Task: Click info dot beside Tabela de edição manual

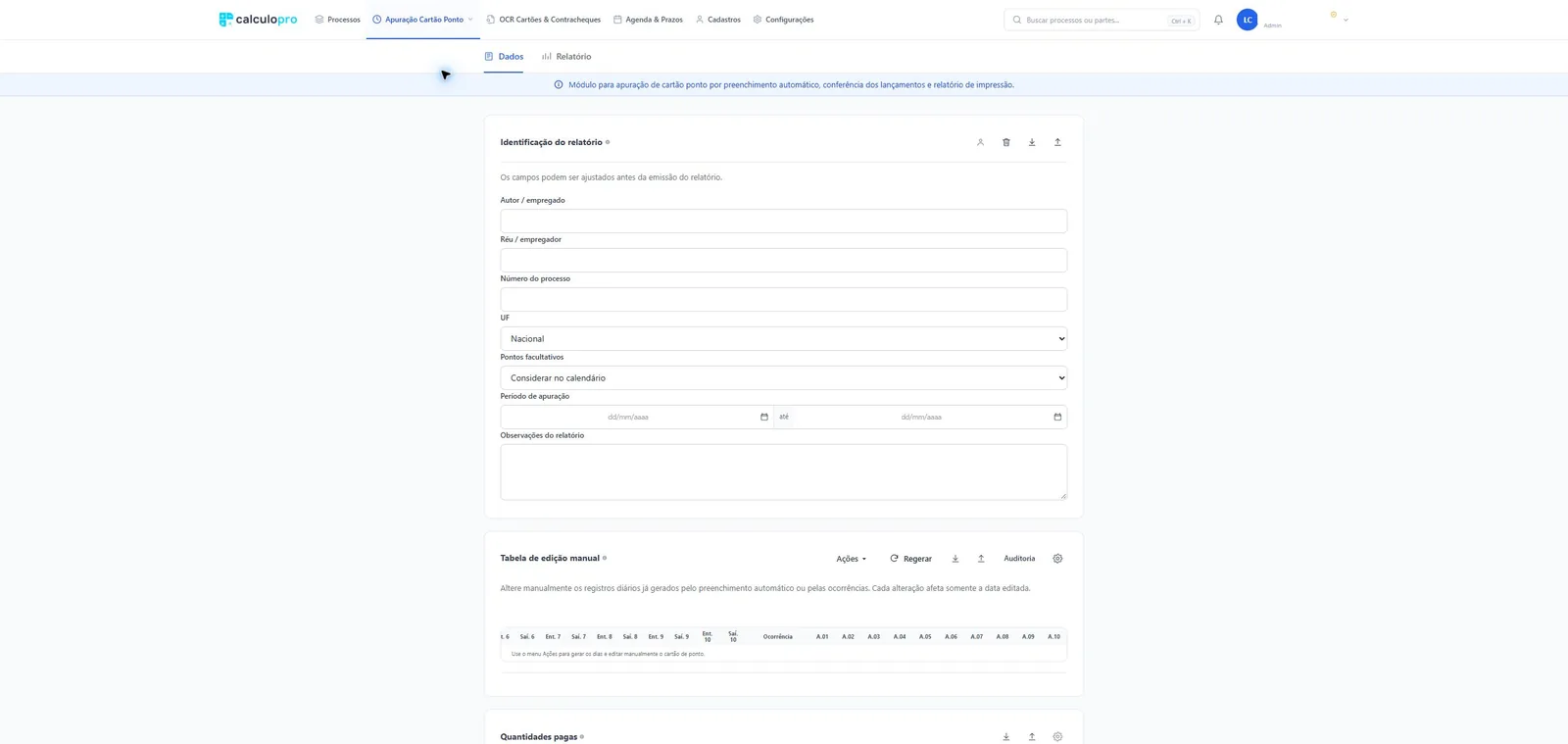Action: (x=605, y=558)
